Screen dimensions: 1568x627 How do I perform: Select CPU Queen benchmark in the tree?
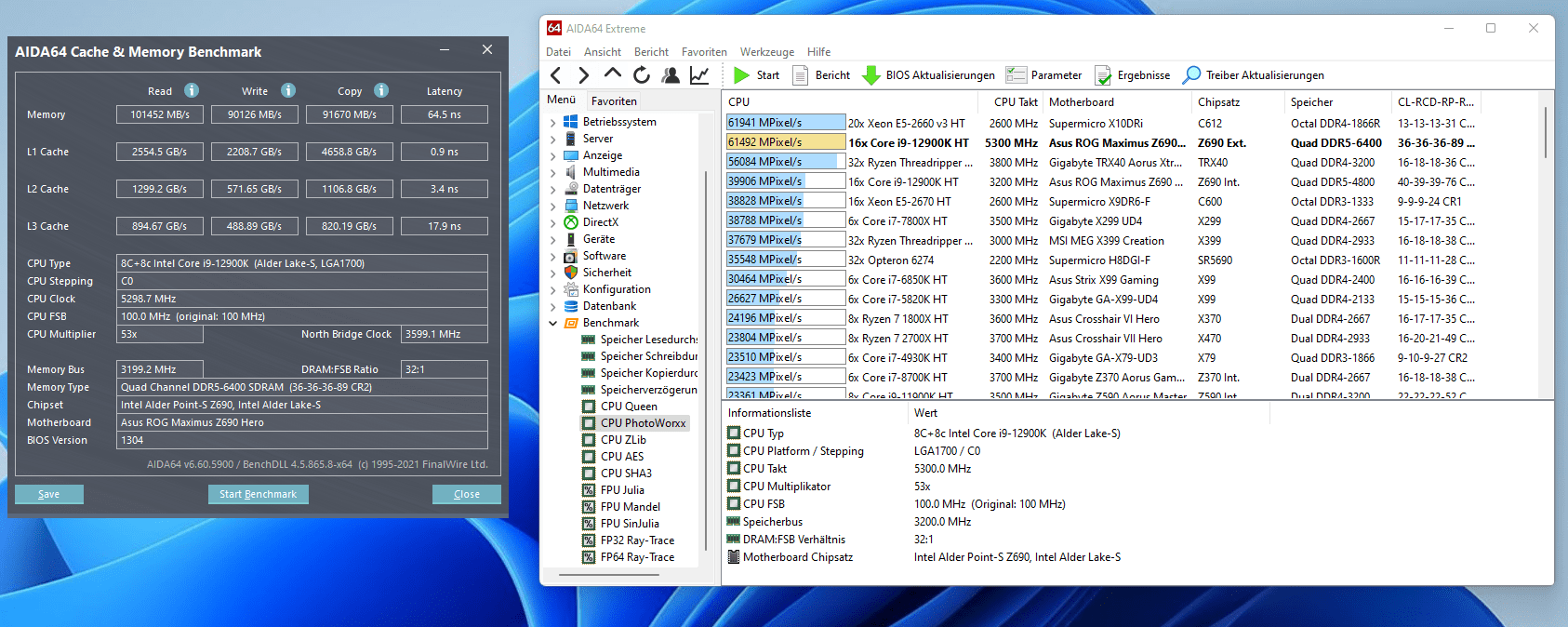[628, 407]
